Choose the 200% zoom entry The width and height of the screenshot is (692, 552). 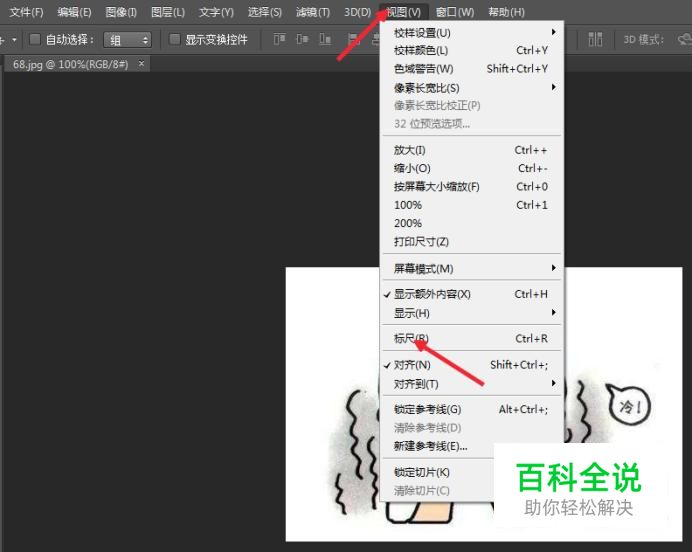(471, 223)
